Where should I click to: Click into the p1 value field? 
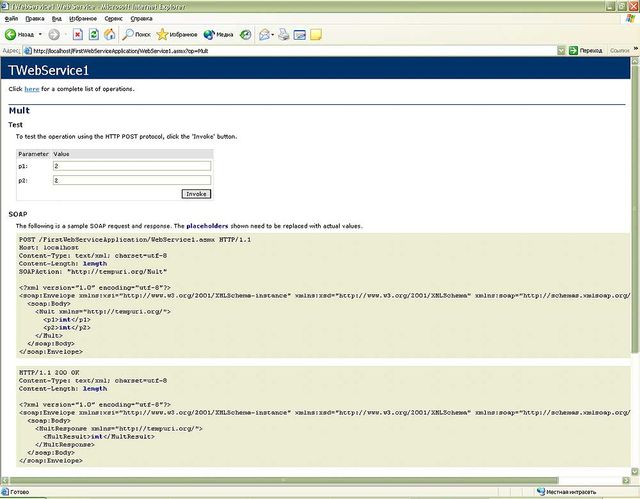[x=132, y=166]
